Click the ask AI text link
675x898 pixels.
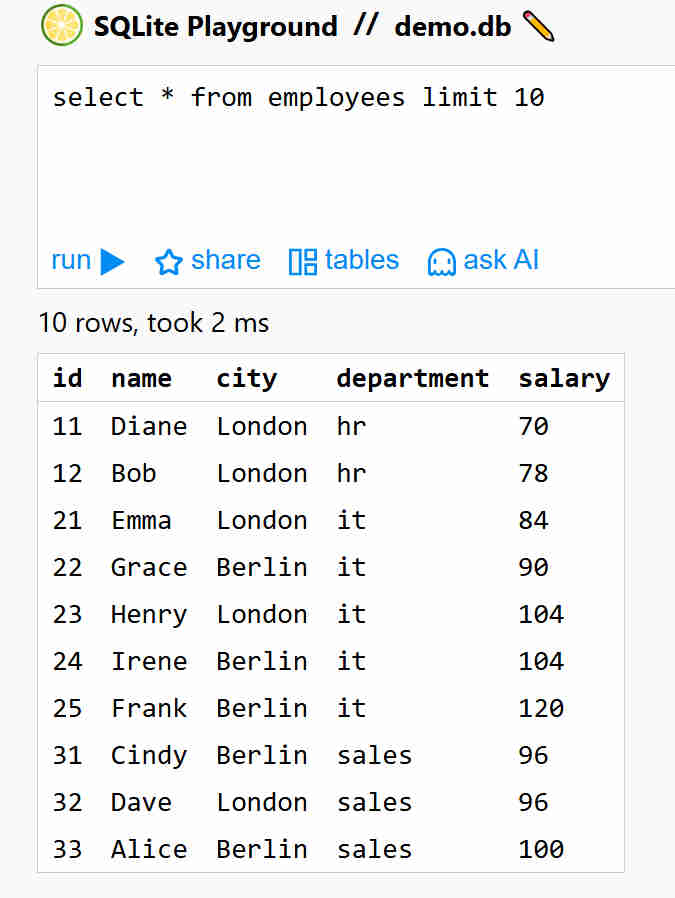point(501,260)
